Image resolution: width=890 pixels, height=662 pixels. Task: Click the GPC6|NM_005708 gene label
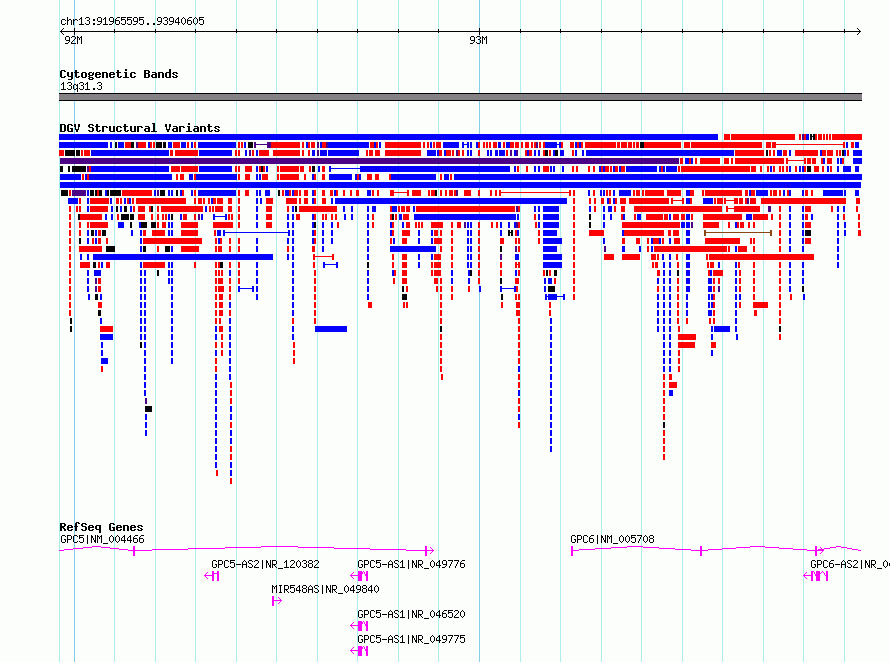point(612,539)
